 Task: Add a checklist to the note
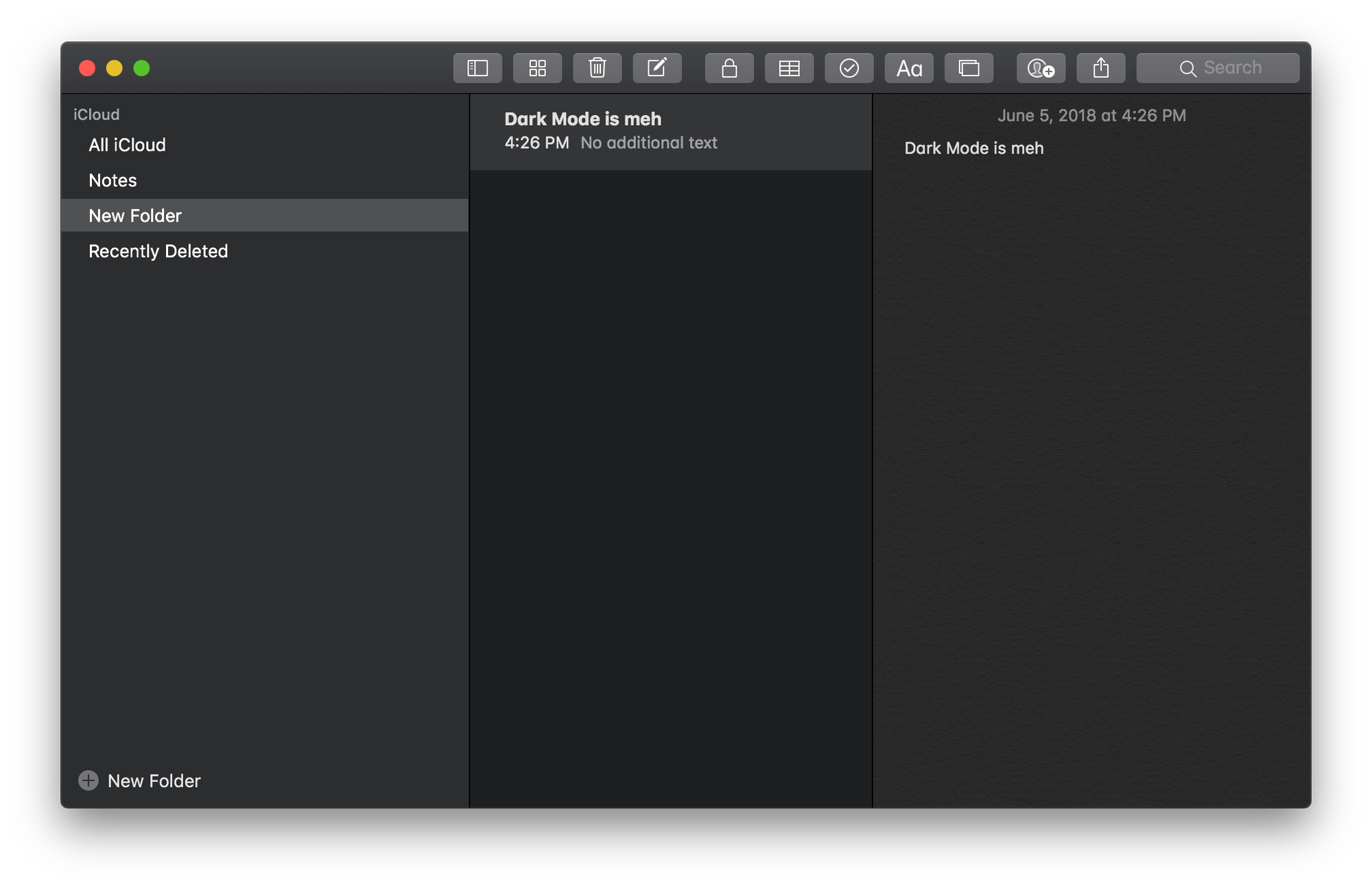(849, 67)
